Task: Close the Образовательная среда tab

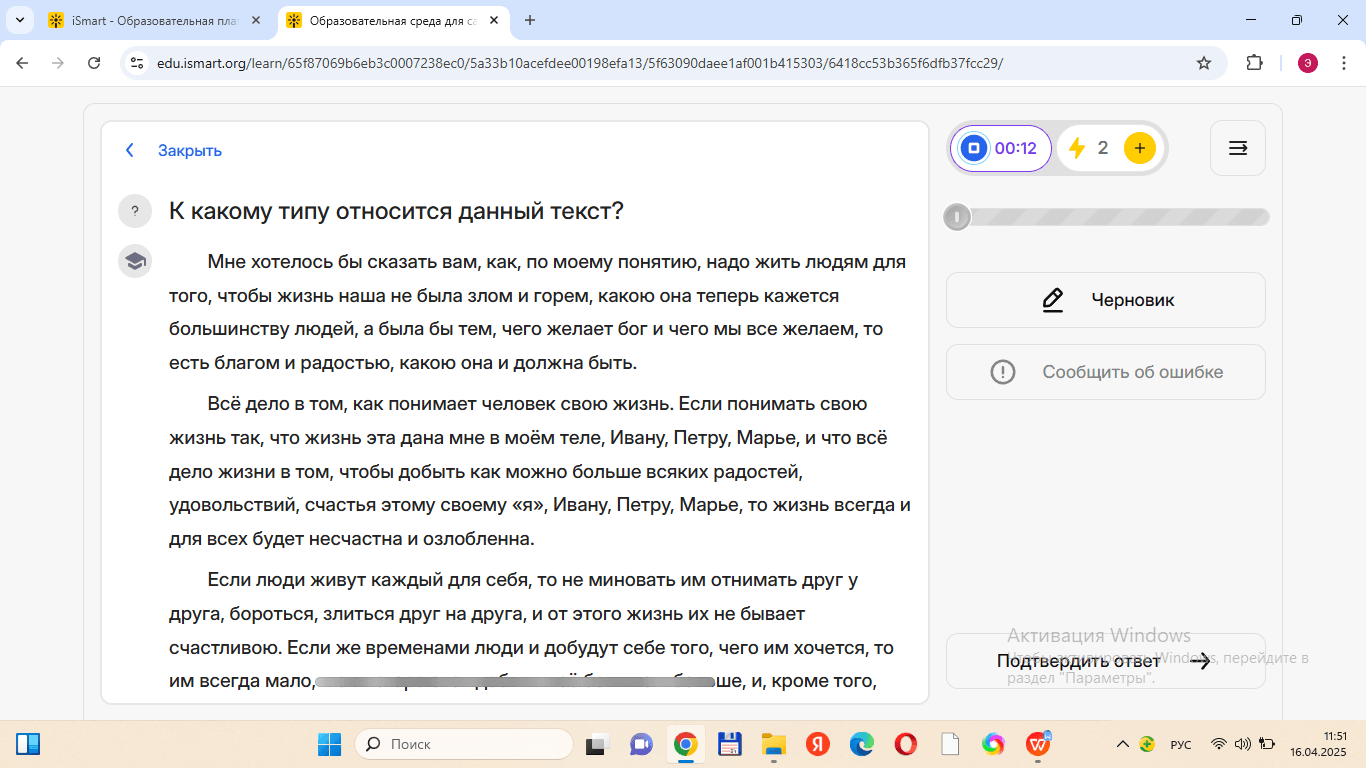Action: pos(493,20)
